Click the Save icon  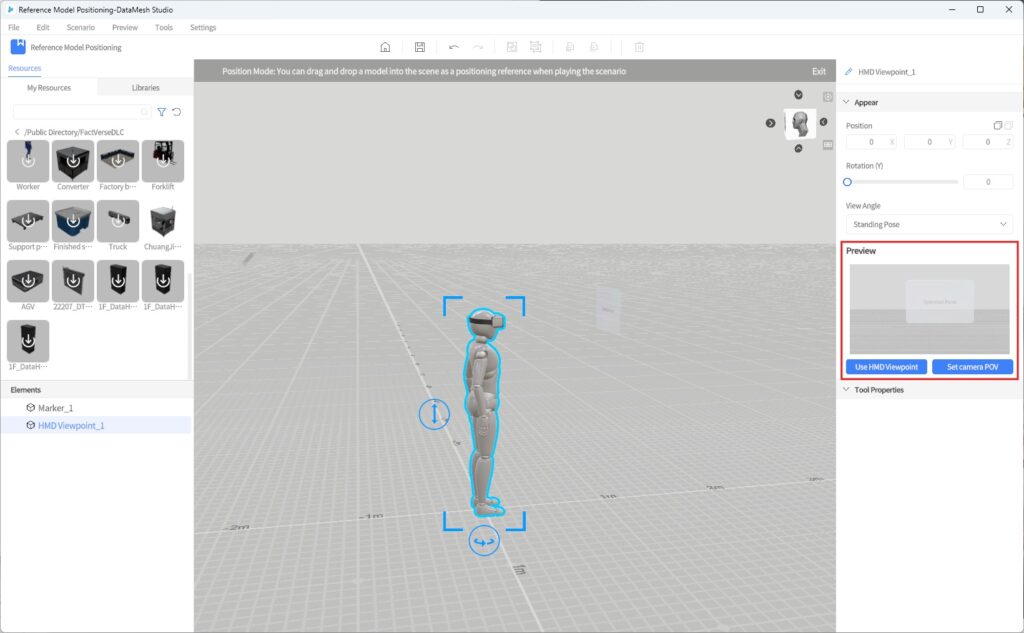tap(420, 46)
